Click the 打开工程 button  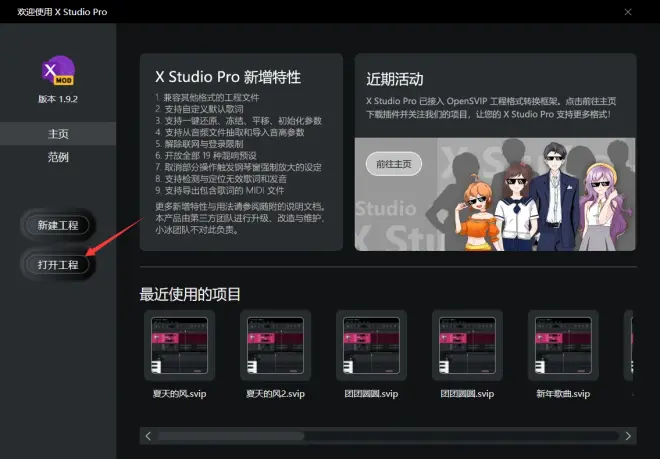pyautogui.click(x=58, y=265)
